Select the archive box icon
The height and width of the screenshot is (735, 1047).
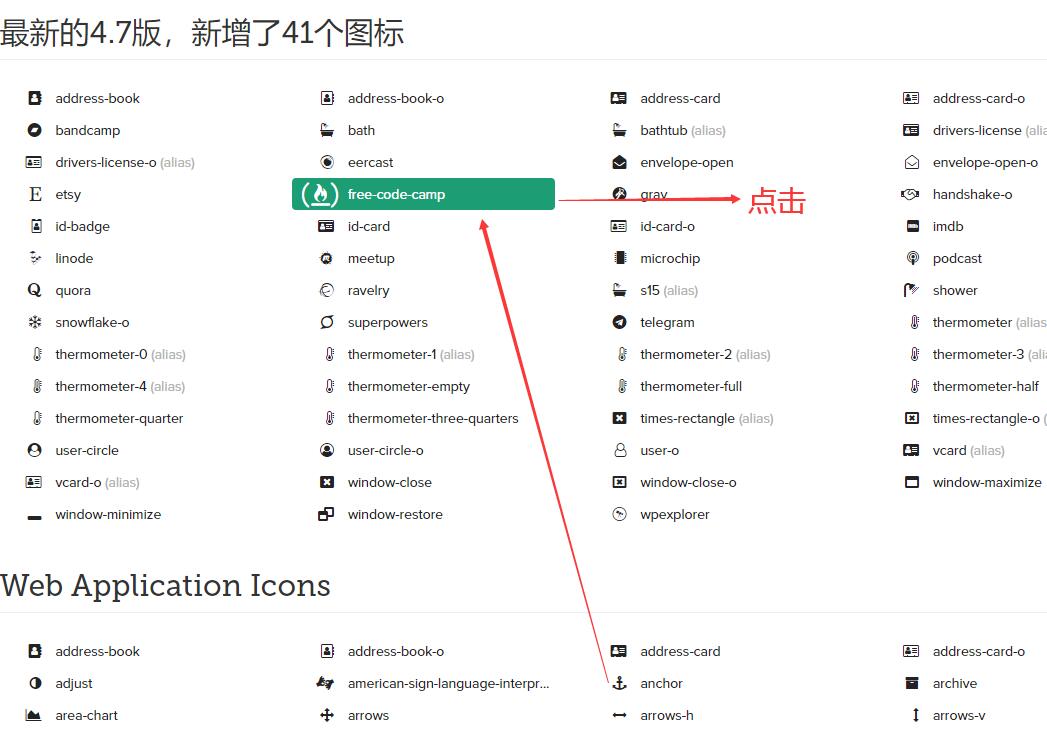912,683
